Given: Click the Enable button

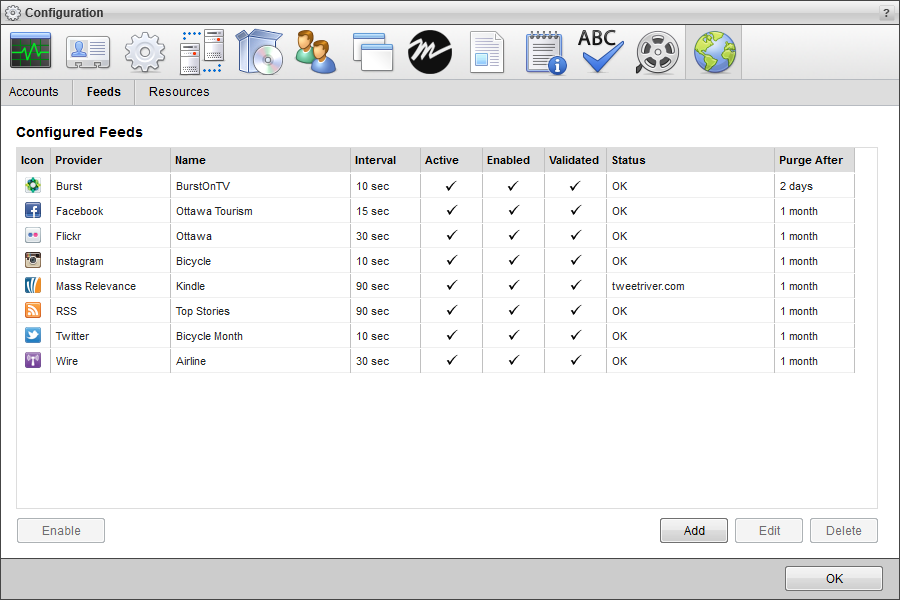Looking at the screenshot, I should (60, 530).
